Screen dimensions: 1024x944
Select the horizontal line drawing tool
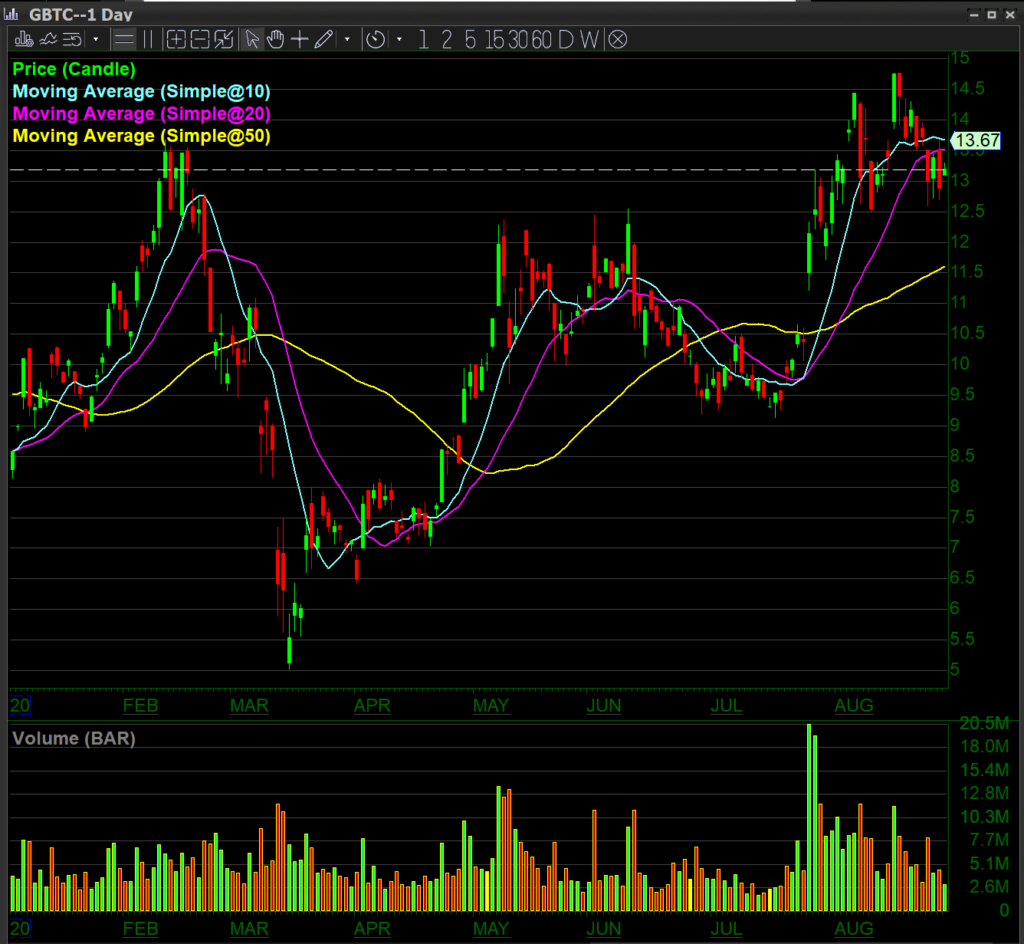point(124,40)
